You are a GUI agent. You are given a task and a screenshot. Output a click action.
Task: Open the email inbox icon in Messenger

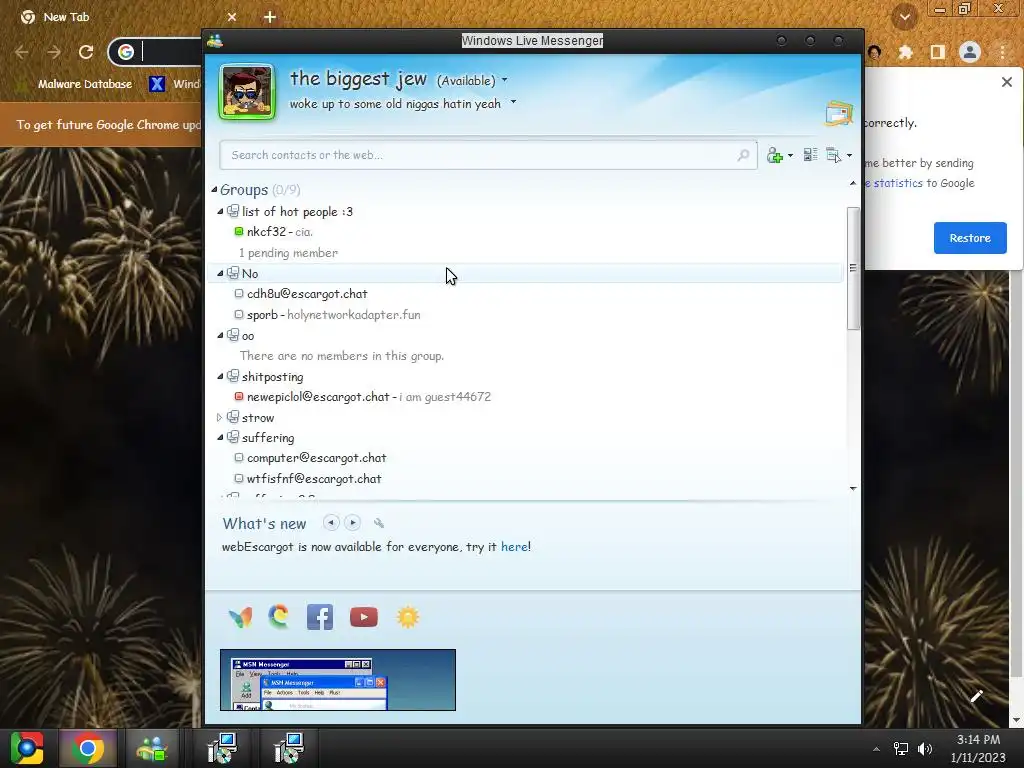click(x=839, y=114)
